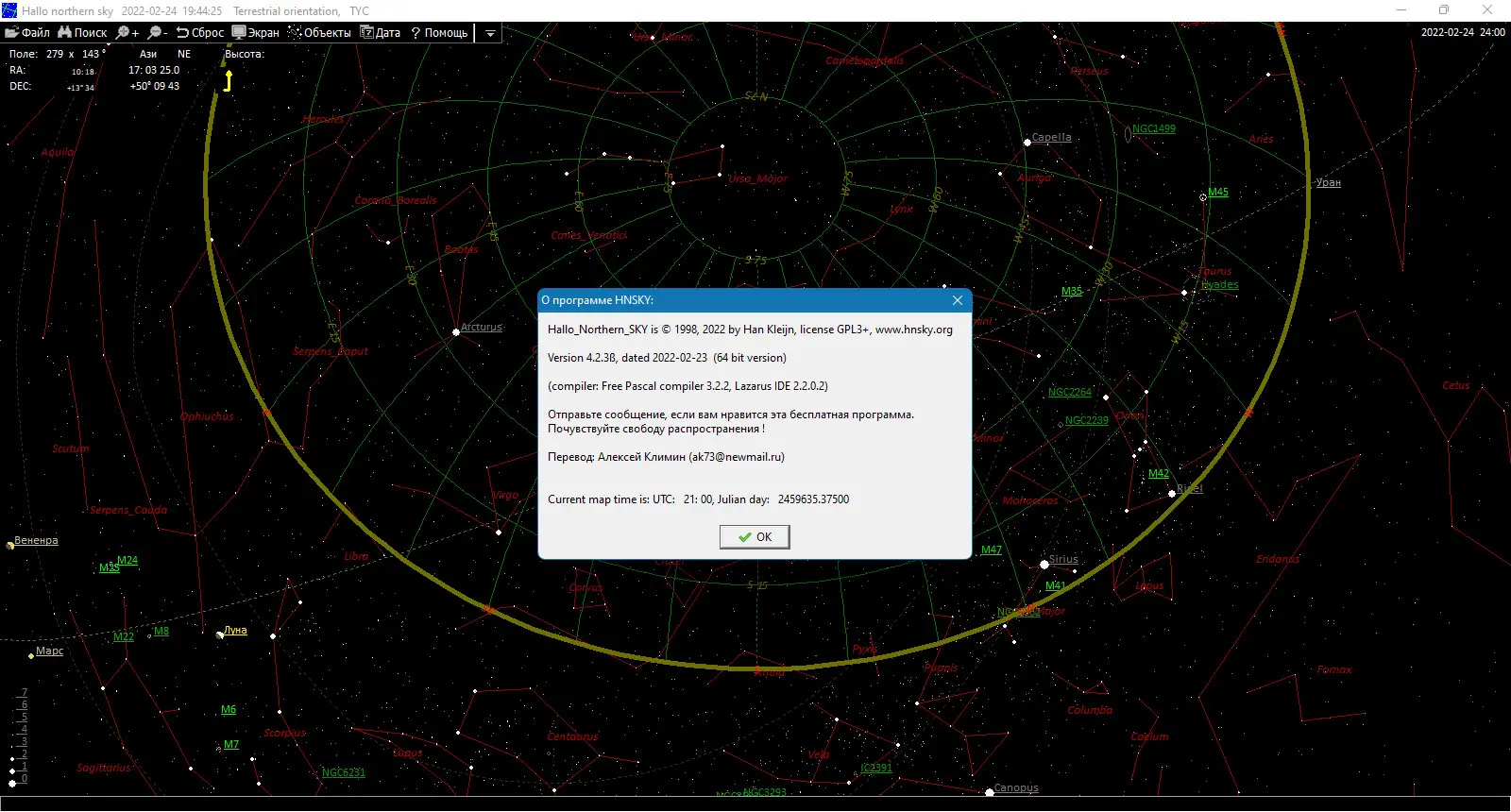
Task: Click the M47 object label
Action: point(992,550)
